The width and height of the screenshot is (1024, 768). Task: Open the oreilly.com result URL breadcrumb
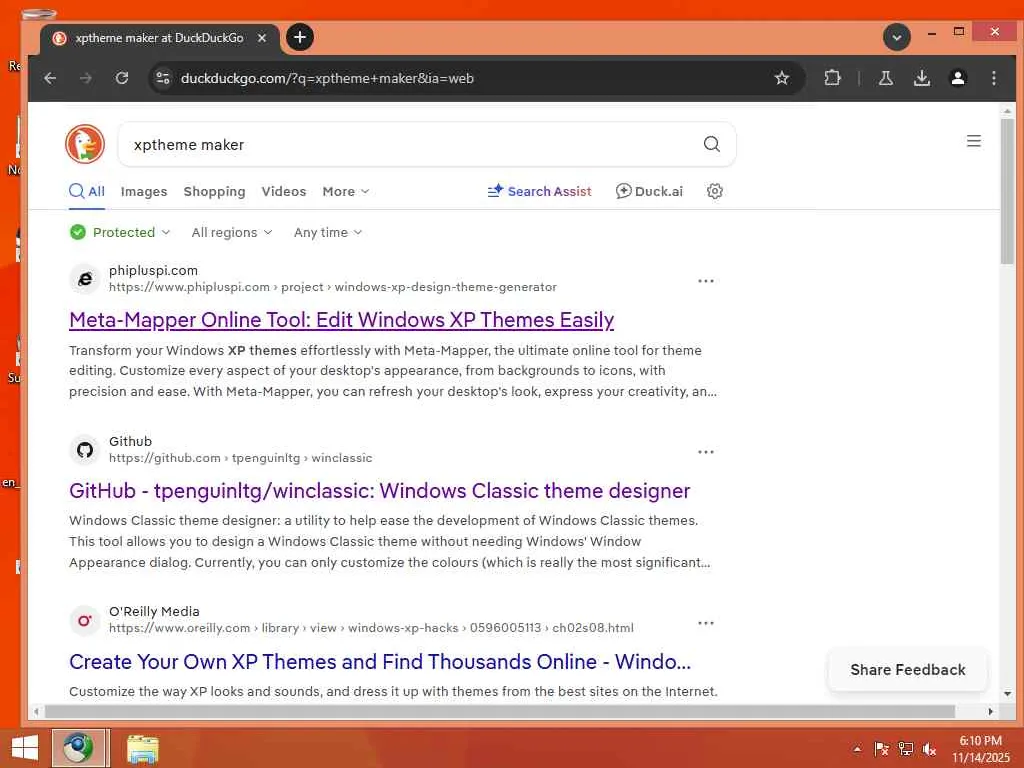[371, 628]
